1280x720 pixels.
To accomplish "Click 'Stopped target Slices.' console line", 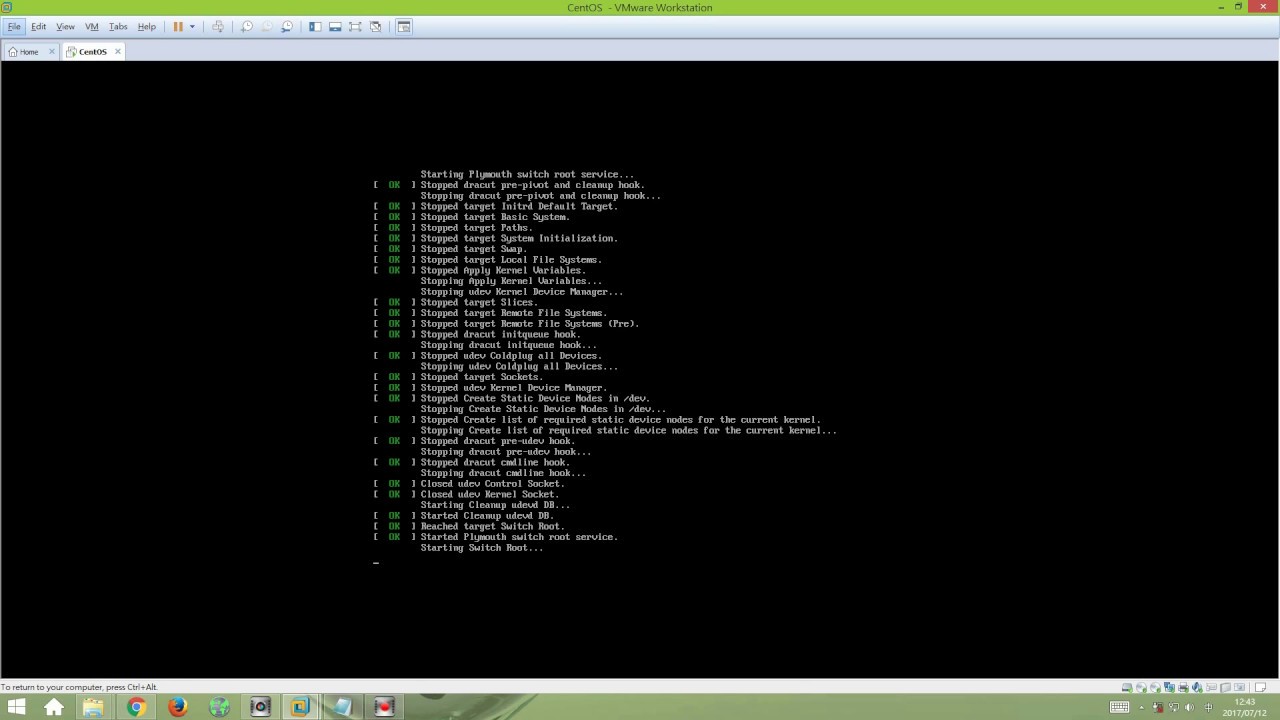I will point(479,302).
